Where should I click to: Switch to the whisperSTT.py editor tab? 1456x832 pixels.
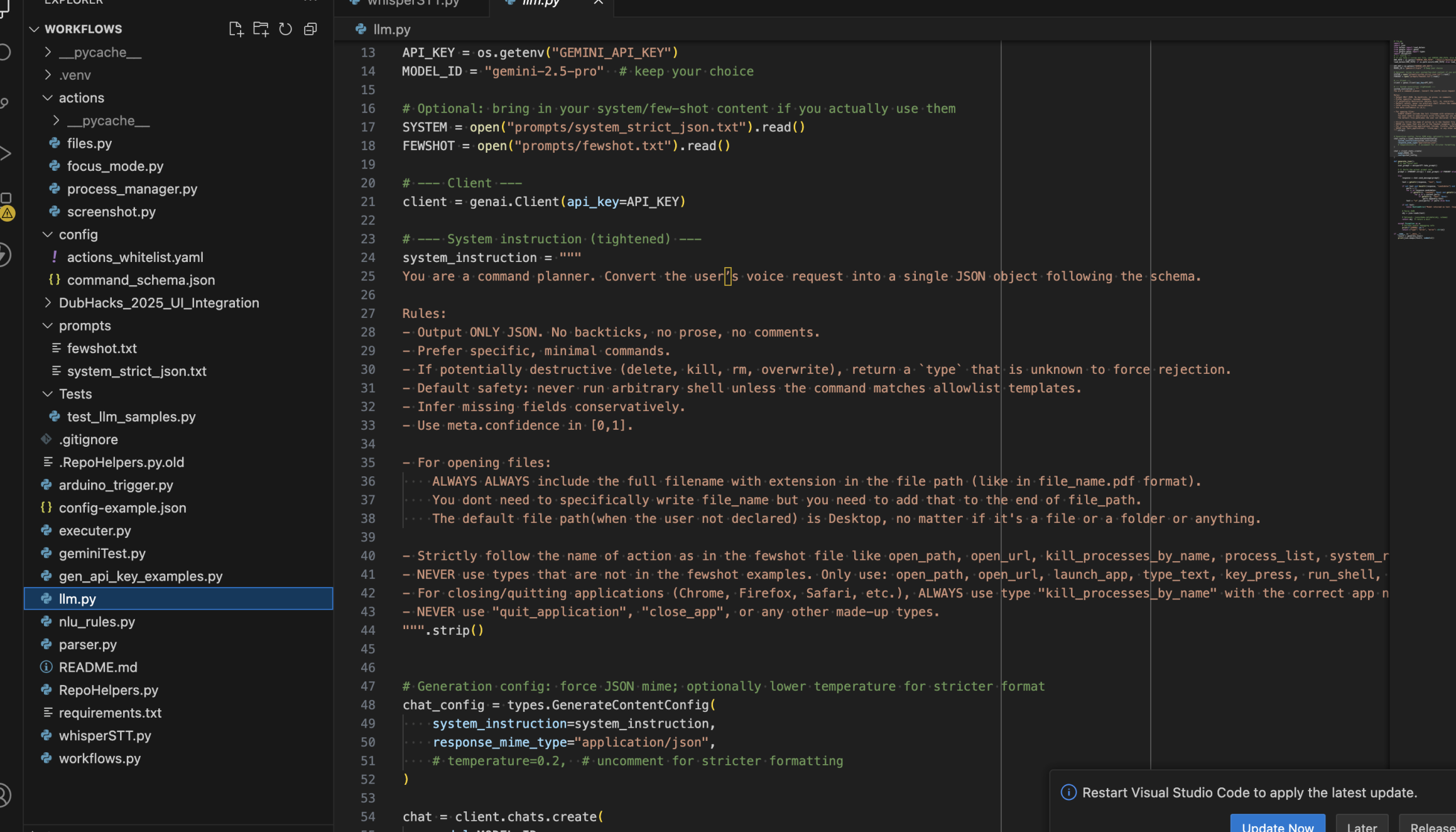pos(412,3)
